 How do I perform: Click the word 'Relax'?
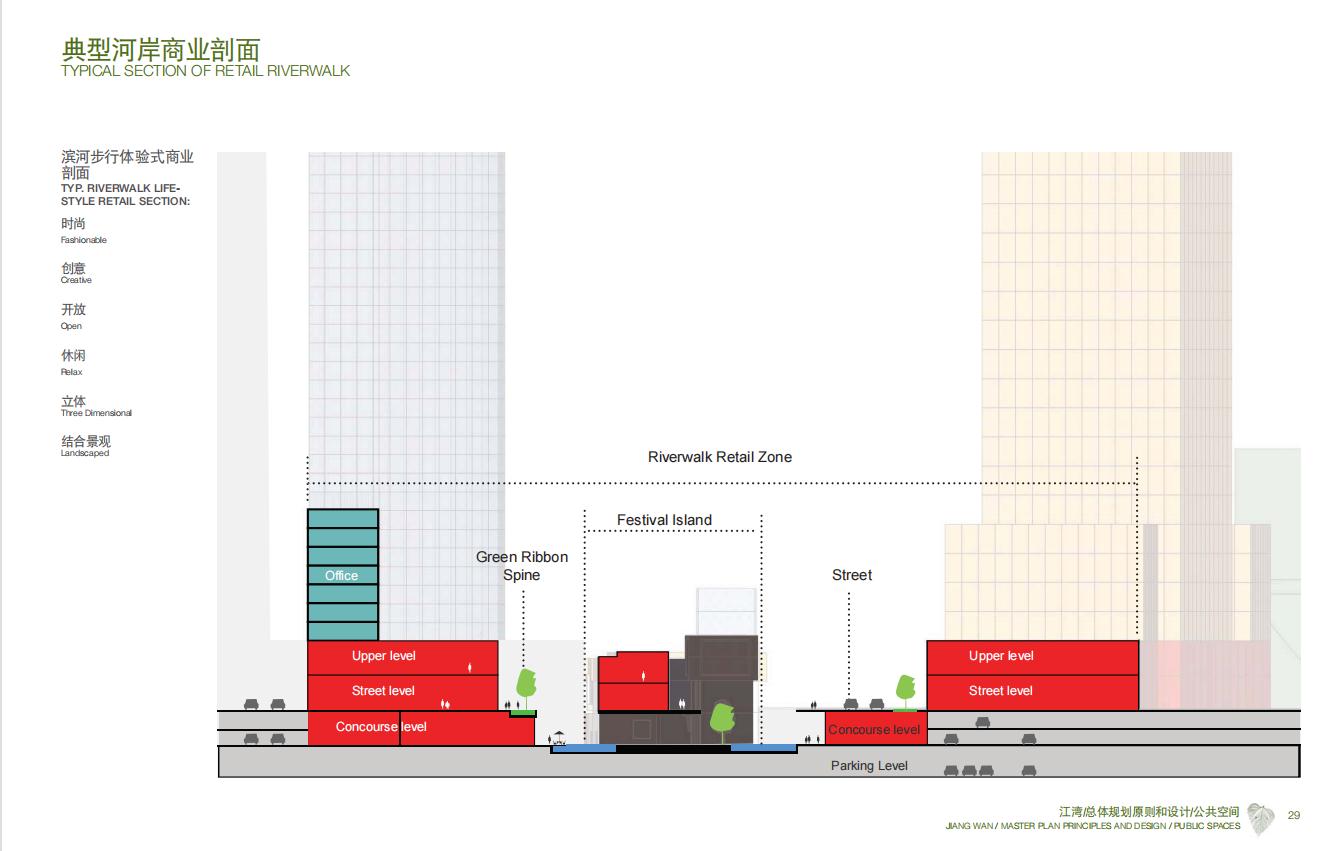(72, 372)
